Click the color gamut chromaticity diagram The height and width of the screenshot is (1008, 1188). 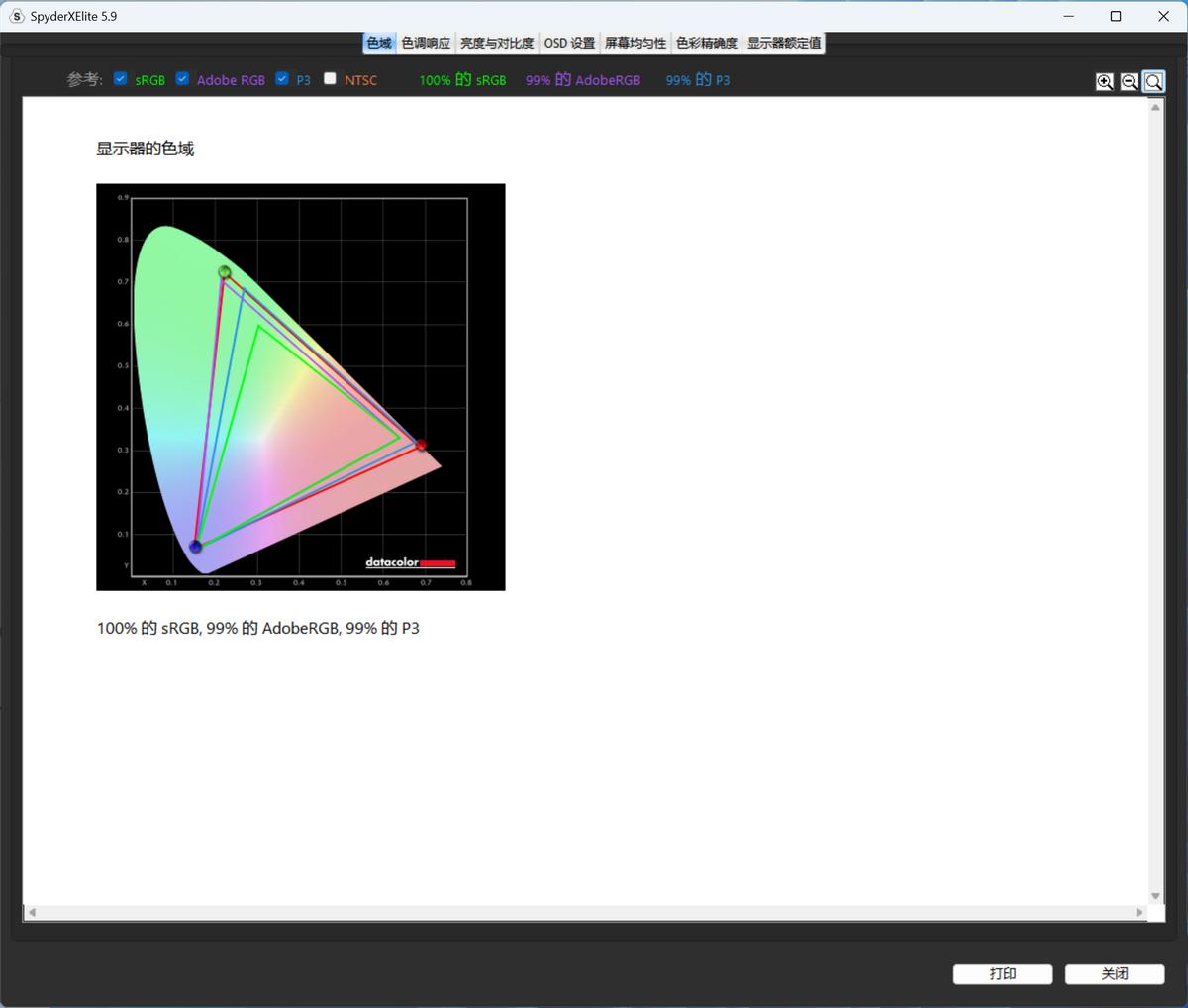click(301, 387)
